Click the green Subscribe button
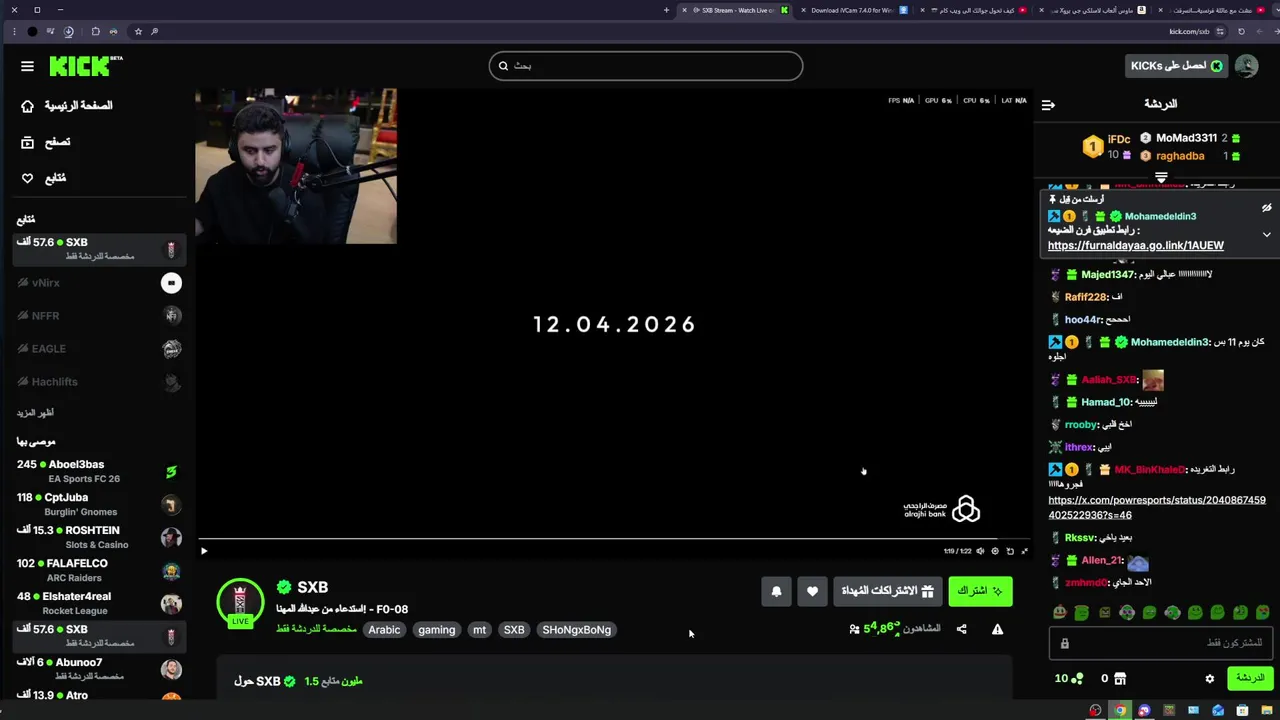Viewport: 1280px width, 720px height. [980, 591]
